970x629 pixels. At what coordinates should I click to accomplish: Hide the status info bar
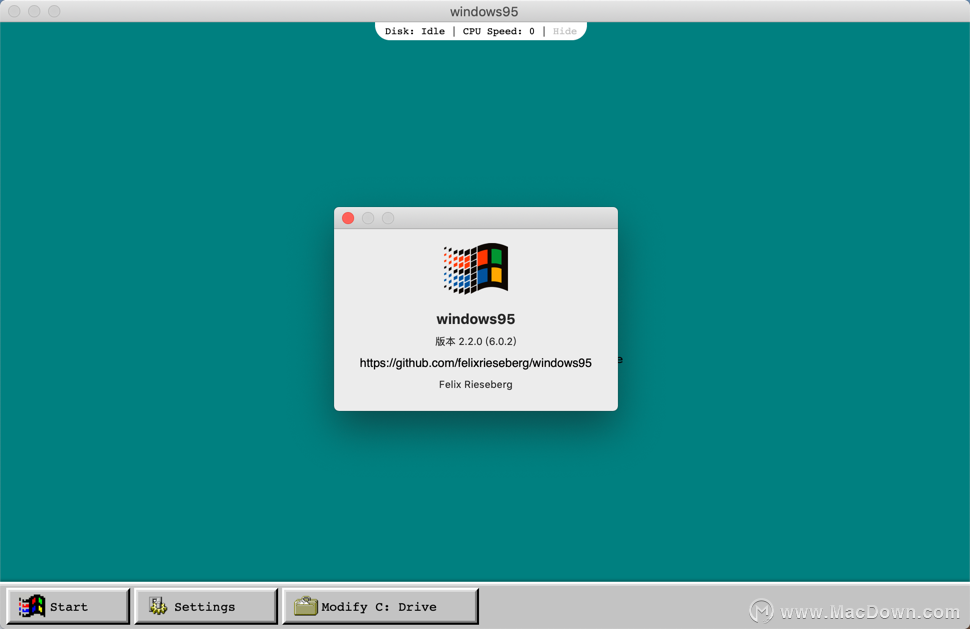click(x=564, y=31)
